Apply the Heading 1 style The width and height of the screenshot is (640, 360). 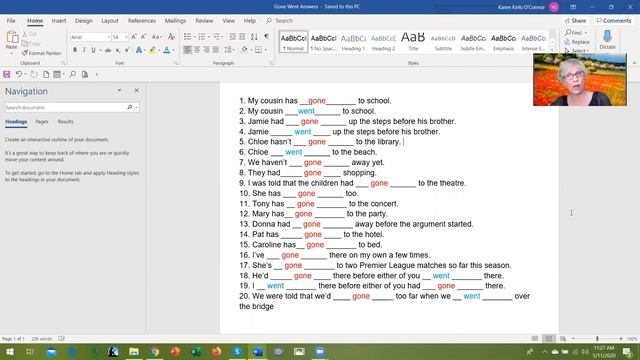click(353, 42)
